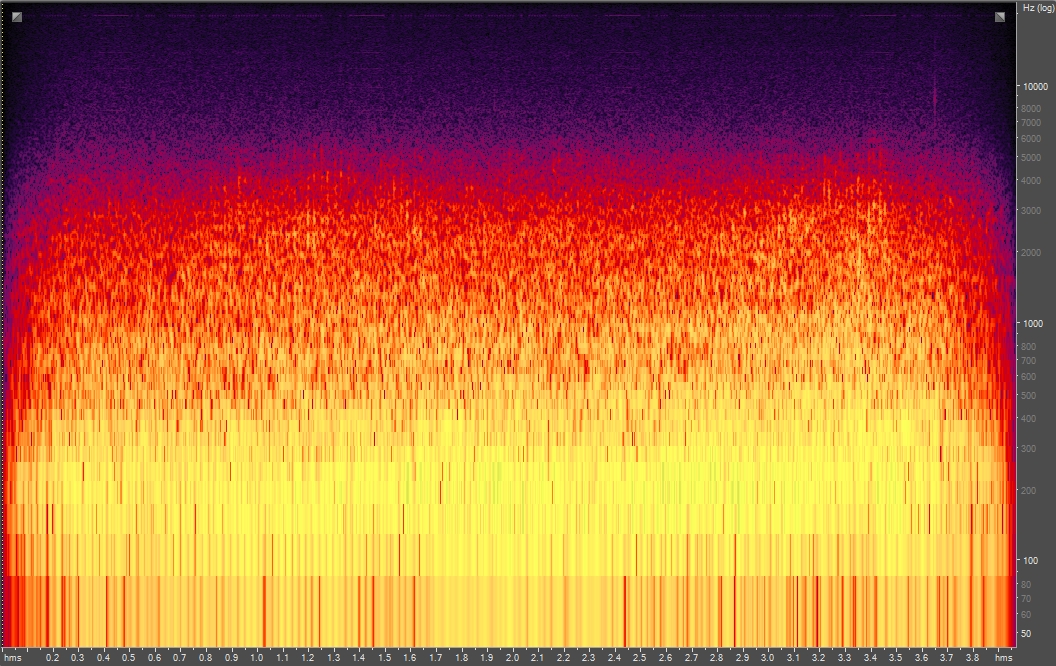Click the 300 Hz frequency ruler mark

pyautogui.click(x=1027, y=448)
